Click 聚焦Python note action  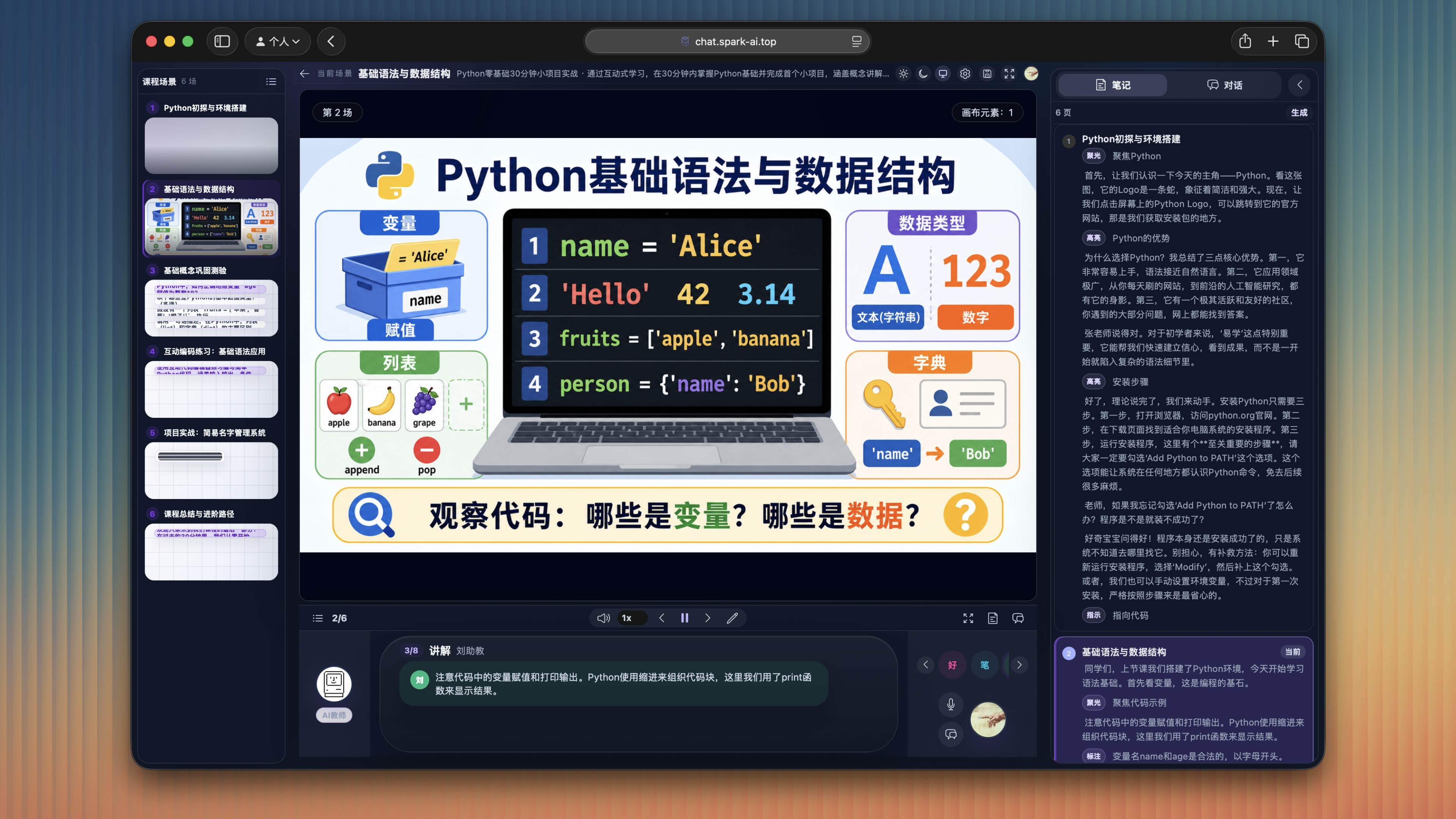pos(1136,156)
